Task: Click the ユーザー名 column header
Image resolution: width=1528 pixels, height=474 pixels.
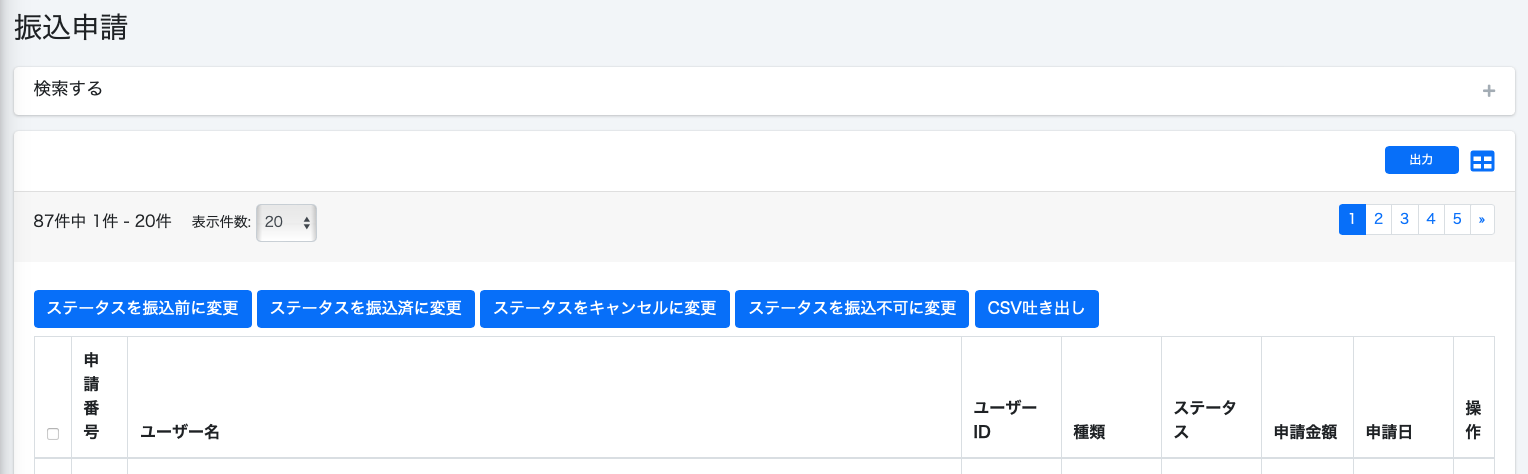Action: 180,432
